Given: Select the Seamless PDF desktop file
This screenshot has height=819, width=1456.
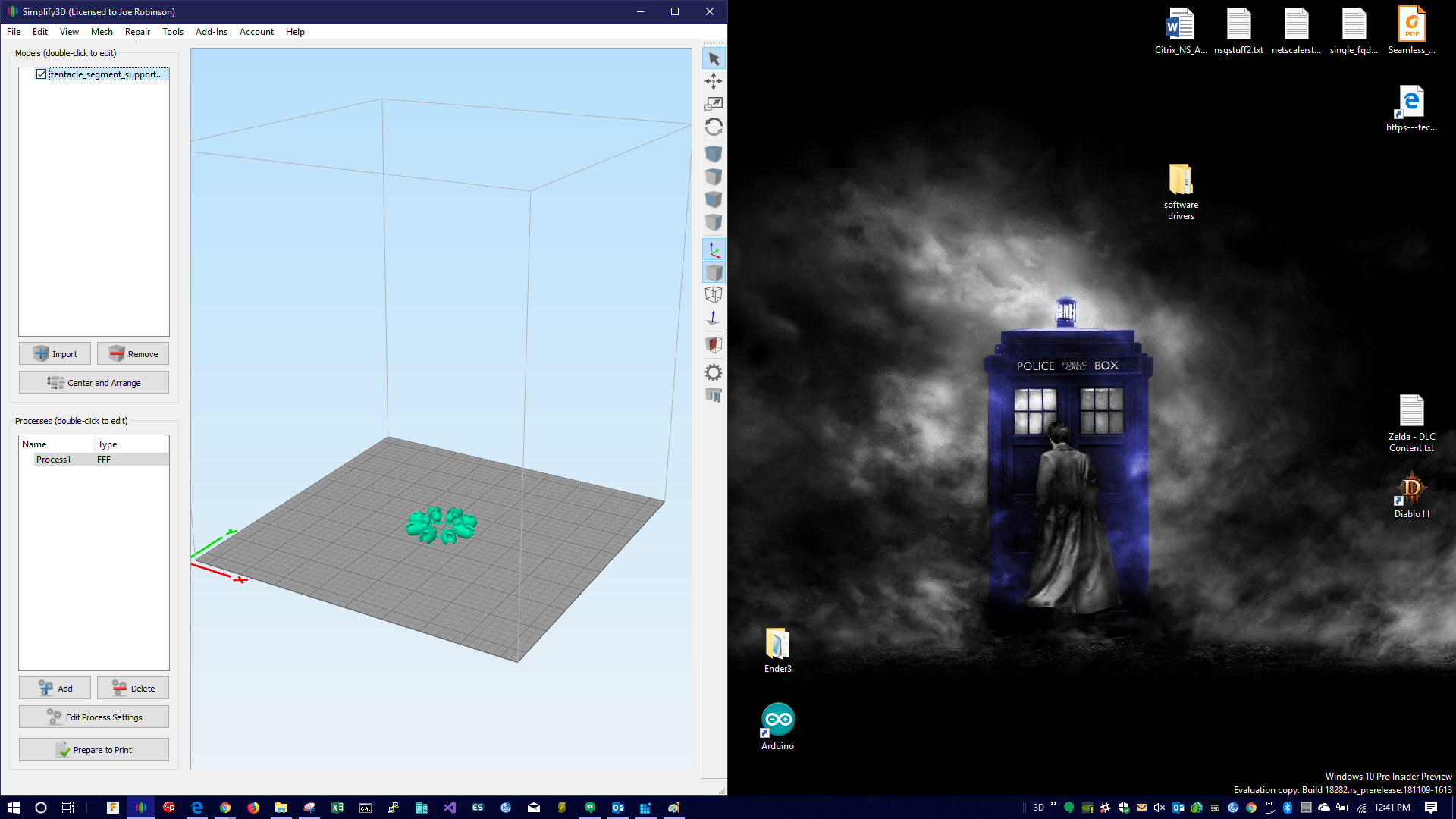Looking at the screenshot, I should click(x=1411, y=31).
